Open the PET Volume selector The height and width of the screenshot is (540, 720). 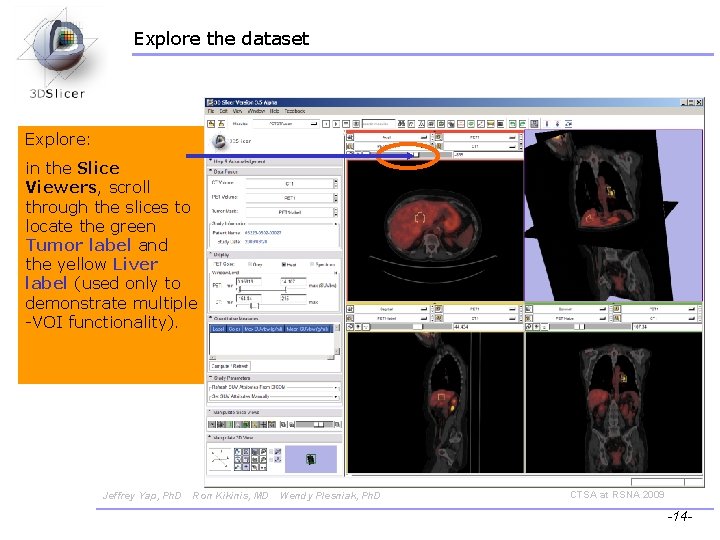292,198
